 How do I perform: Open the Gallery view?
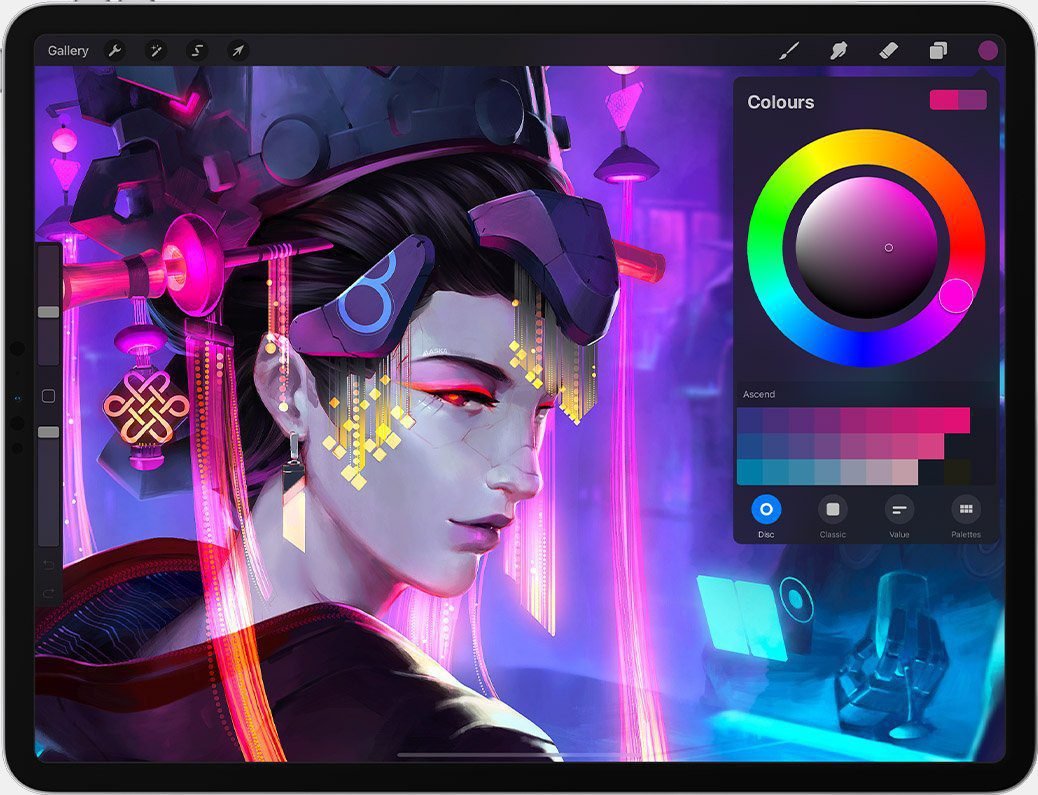[x=68, y=51]
